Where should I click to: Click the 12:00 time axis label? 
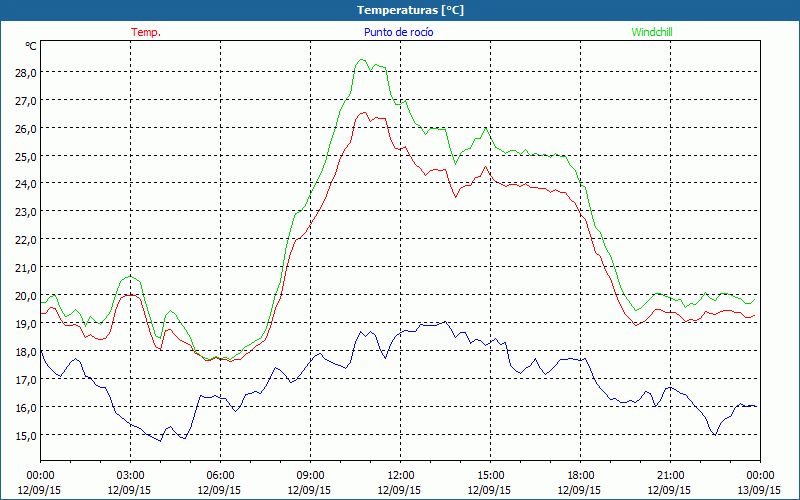pos(401,476)
